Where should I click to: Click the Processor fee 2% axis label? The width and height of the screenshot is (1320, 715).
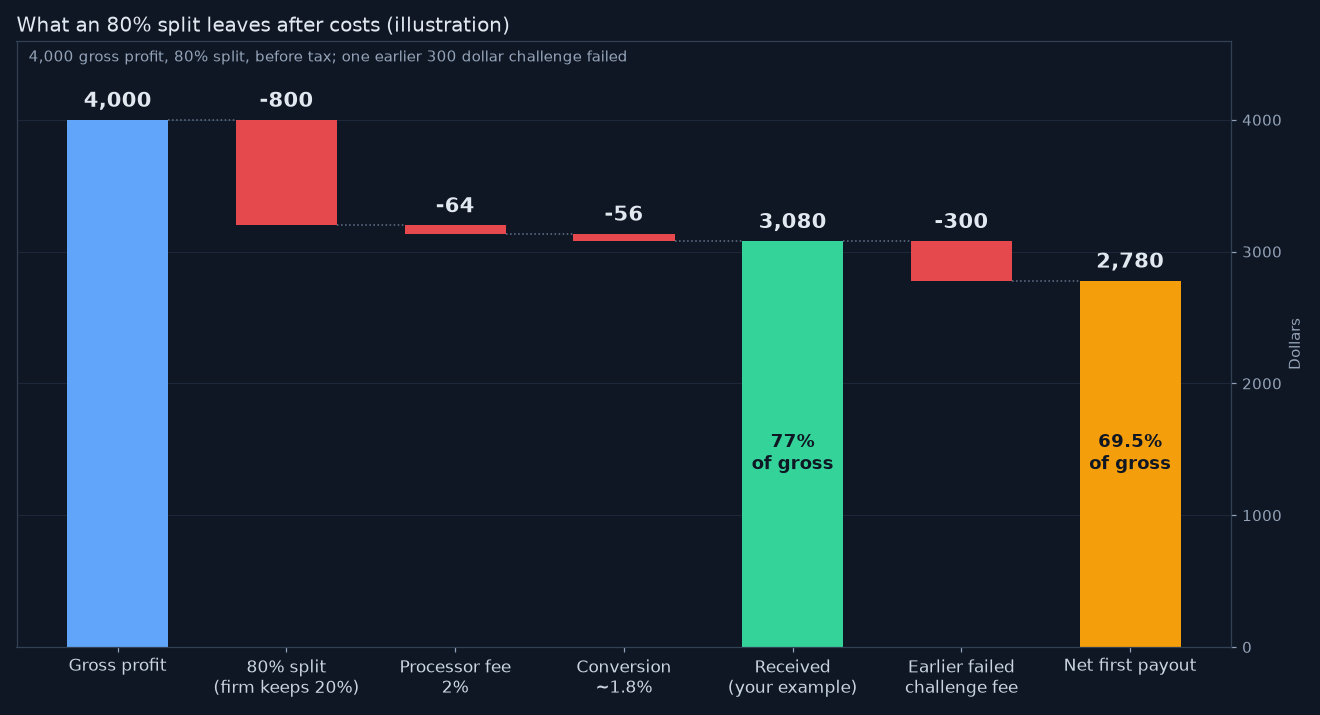click(455, 677)
